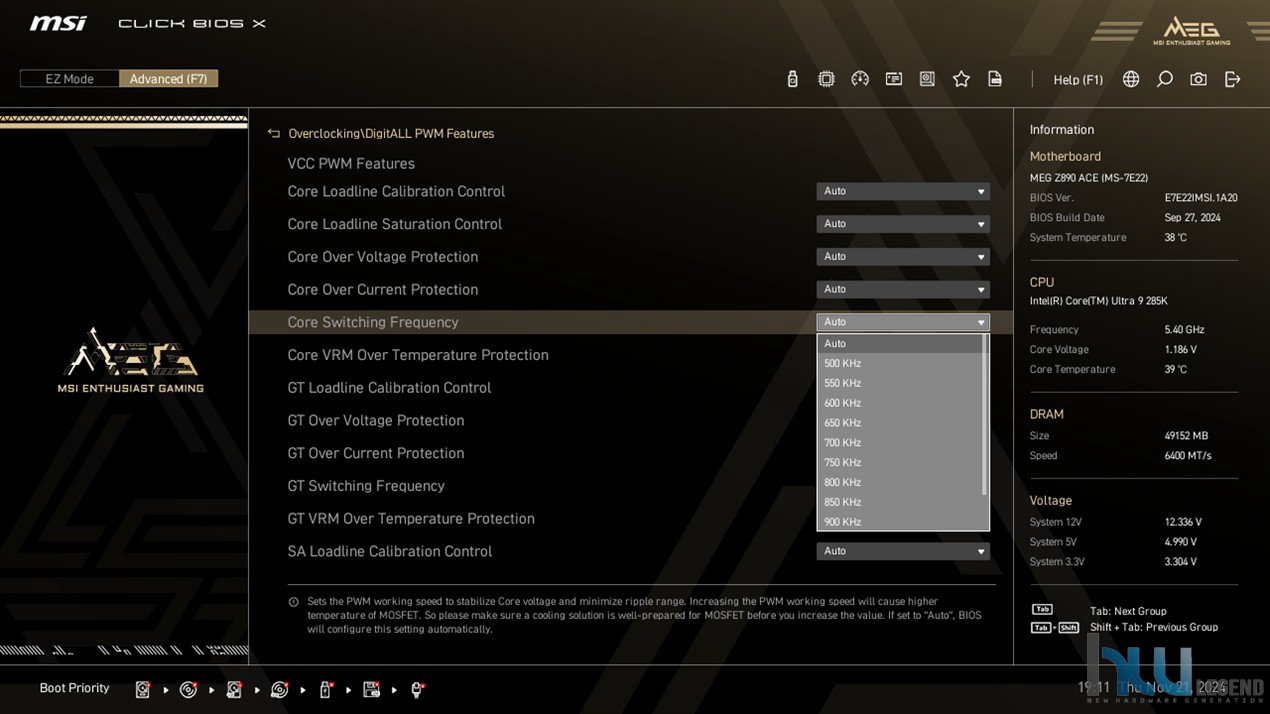This screenshot has height=714, width=1270.
Task: Select first optical disc boot priority icon
Action: tap(188, 689)
